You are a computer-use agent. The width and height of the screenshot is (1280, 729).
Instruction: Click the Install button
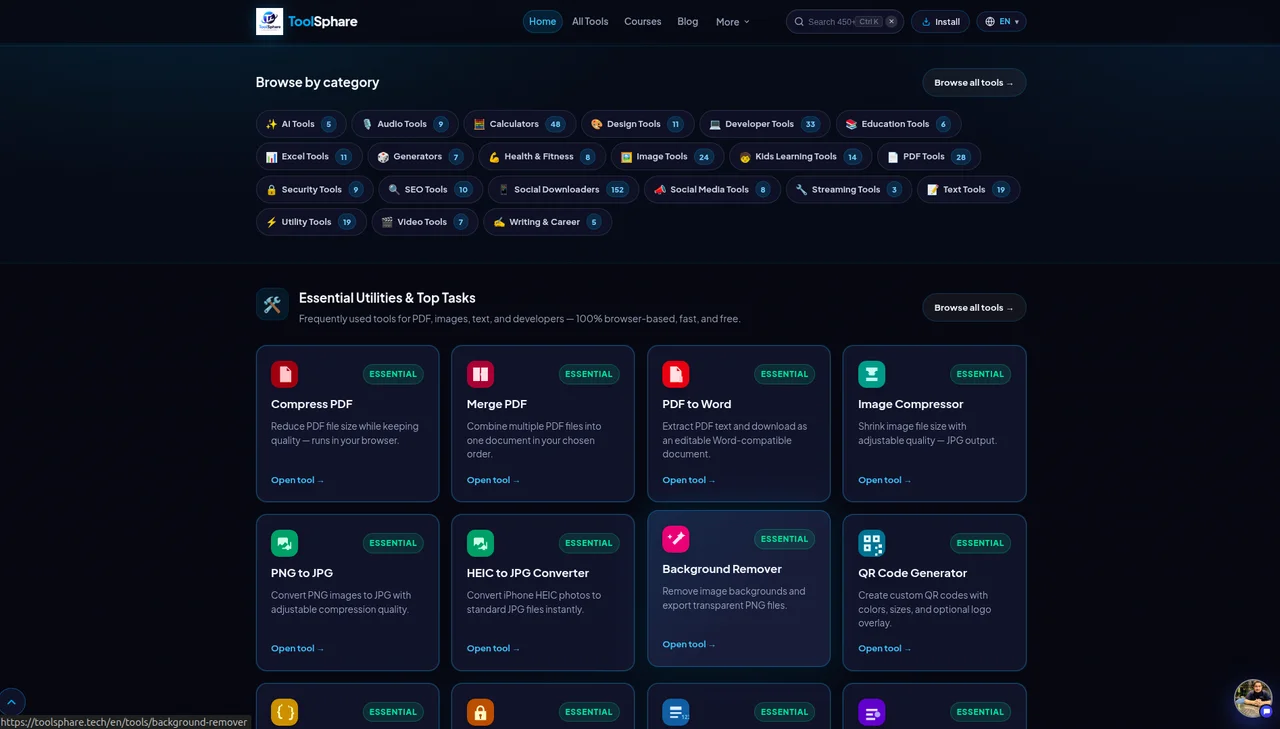940,21
